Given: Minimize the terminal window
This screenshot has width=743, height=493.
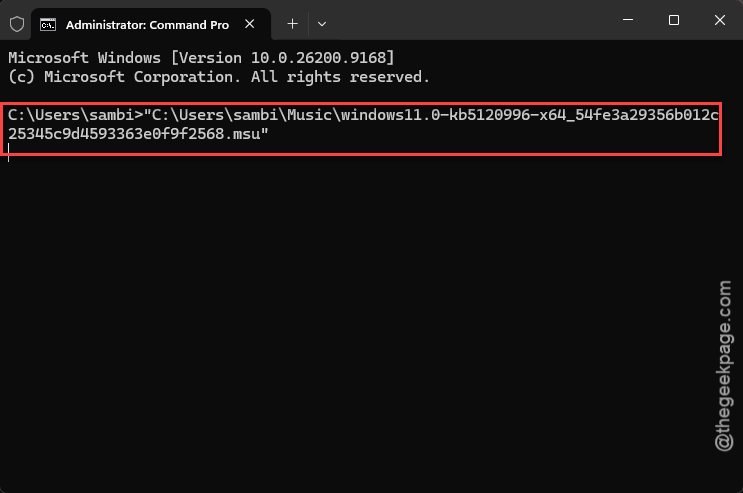Looking at the screenshot, I should (x=628, y=20).
